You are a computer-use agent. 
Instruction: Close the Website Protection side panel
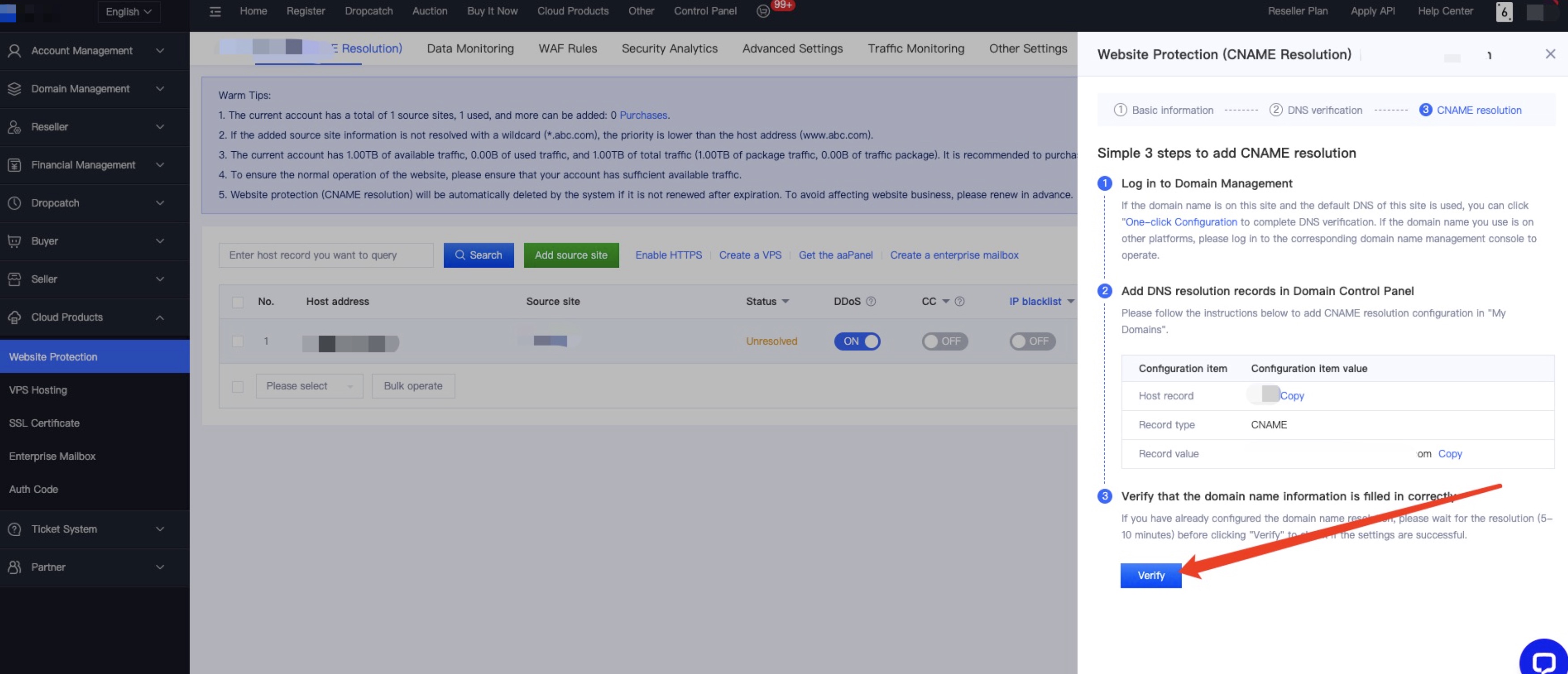(1551, 54)
